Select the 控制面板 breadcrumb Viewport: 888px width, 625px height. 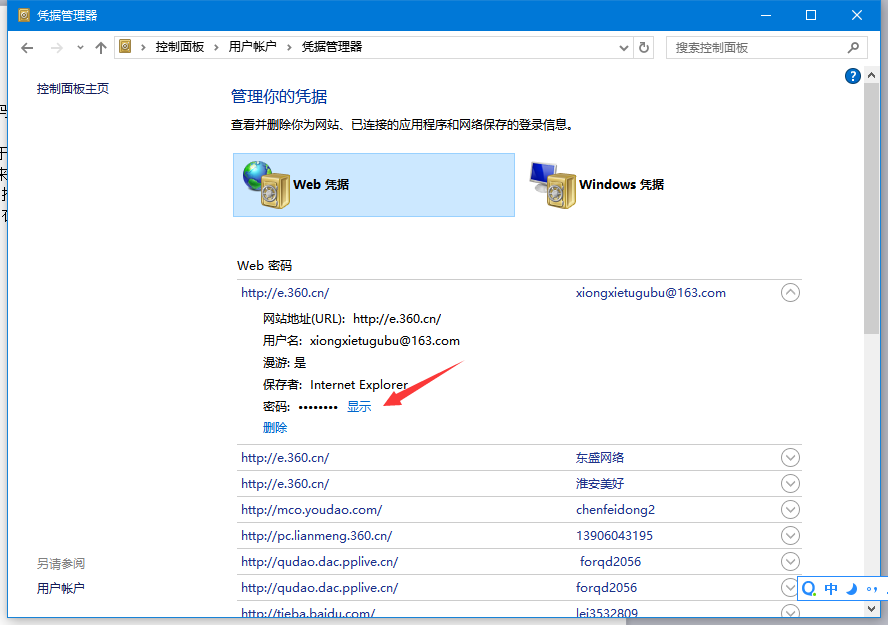(x=180, y=47)
